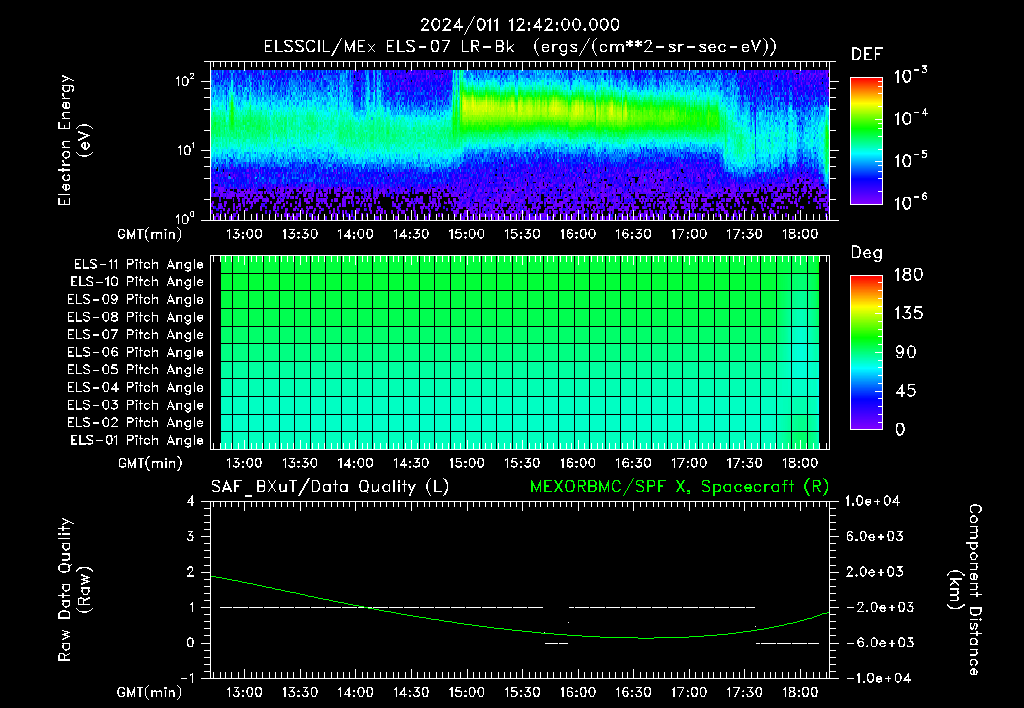
Task: Click the green MEXORBMC/SPF X, Spacecraft (R) heading
Action: pos(679,487)
